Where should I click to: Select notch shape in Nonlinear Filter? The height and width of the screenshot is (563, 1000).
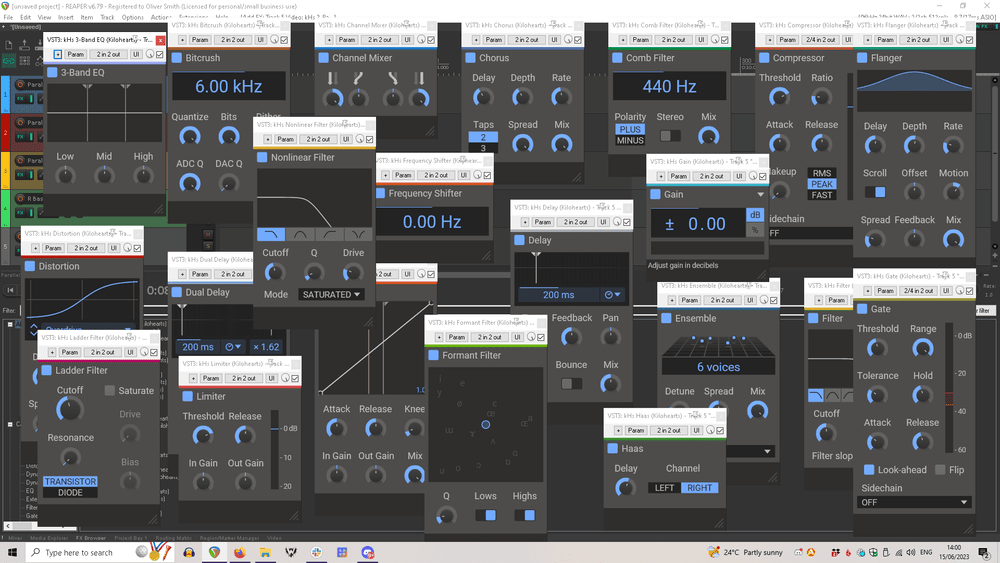(358, 234)
